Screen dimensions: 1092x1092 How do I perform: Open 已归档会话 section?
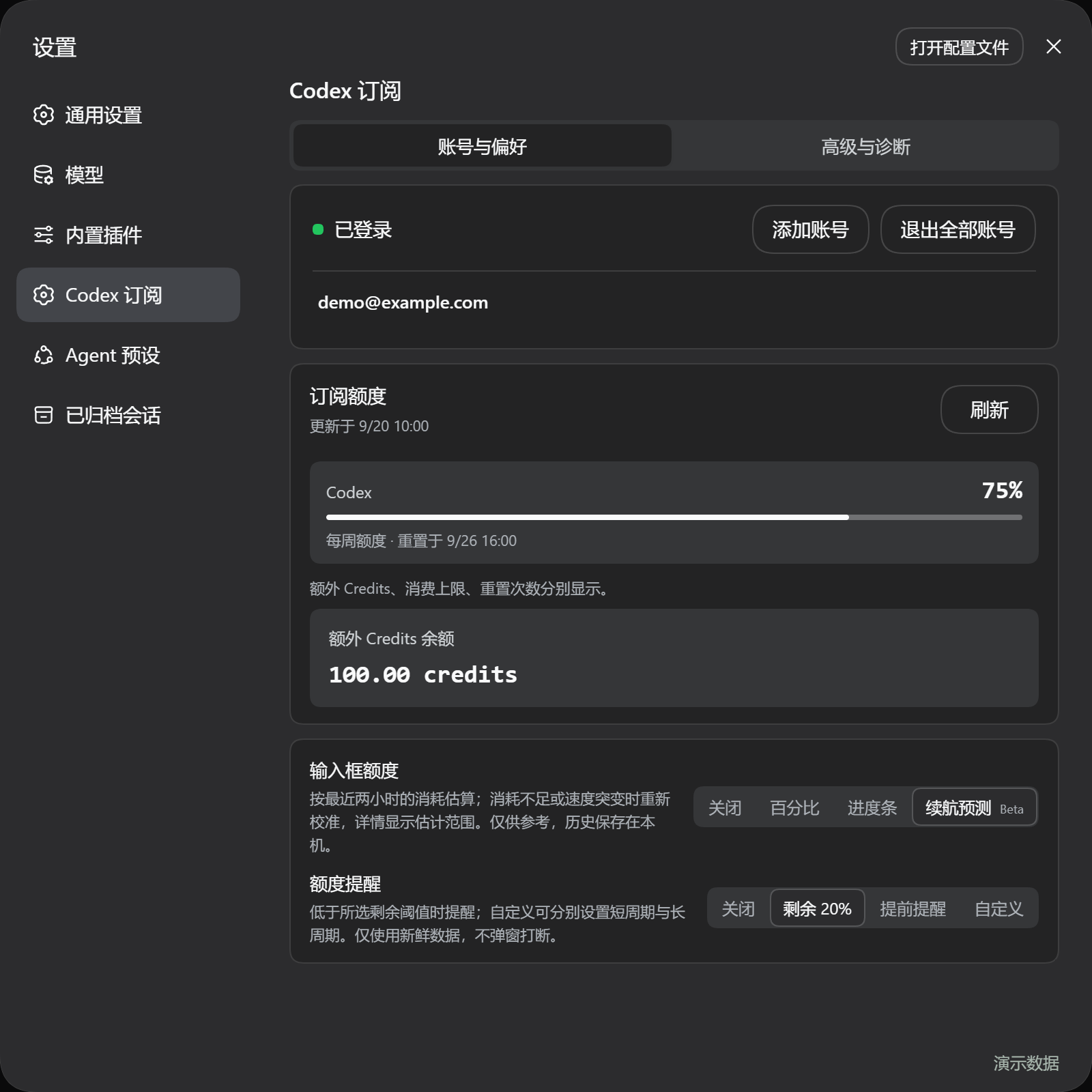tap(128, 415)
